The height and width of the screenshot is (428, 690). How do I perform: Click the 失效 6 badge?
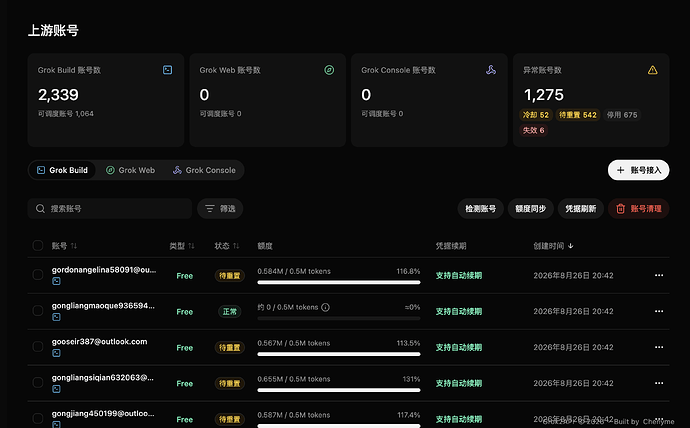[533, 130]
